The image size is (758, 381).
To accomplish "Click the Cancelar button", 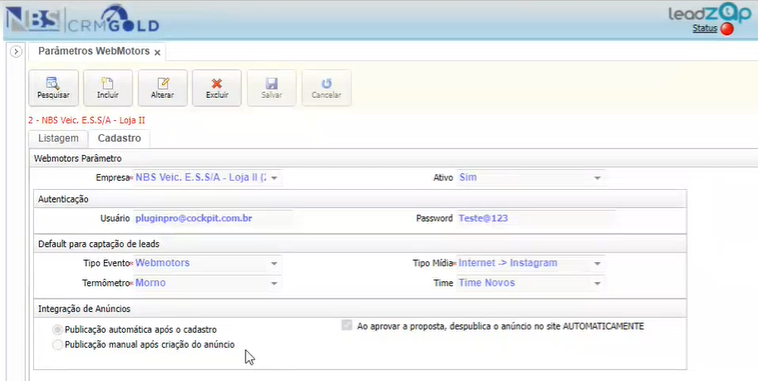I will coord(326,88).
